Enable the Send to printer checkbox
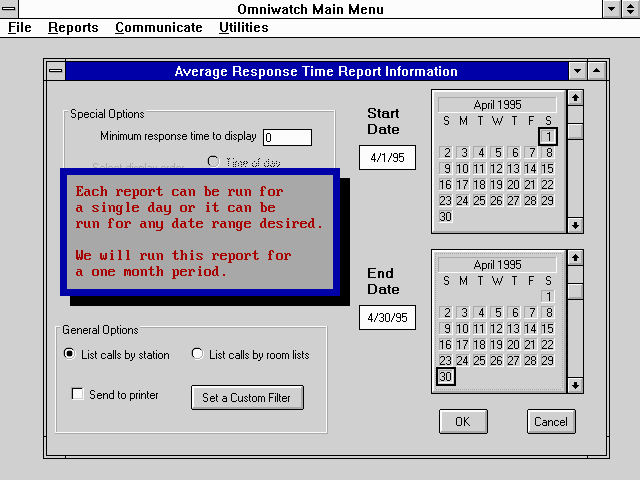 pos(78,395)
